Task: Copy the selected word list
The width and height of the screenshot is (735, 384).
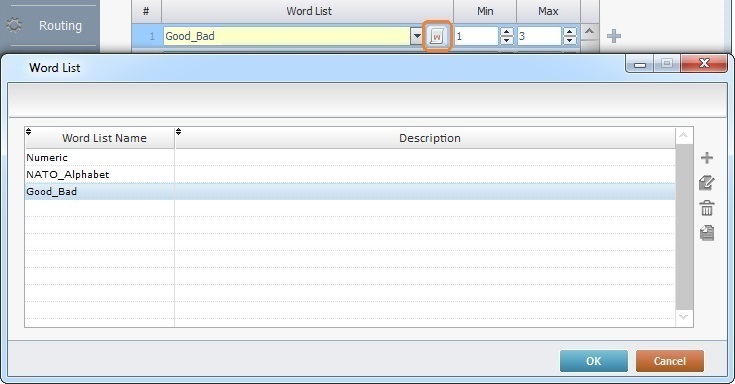Action: pyautogui.click(x=706, y=233)
